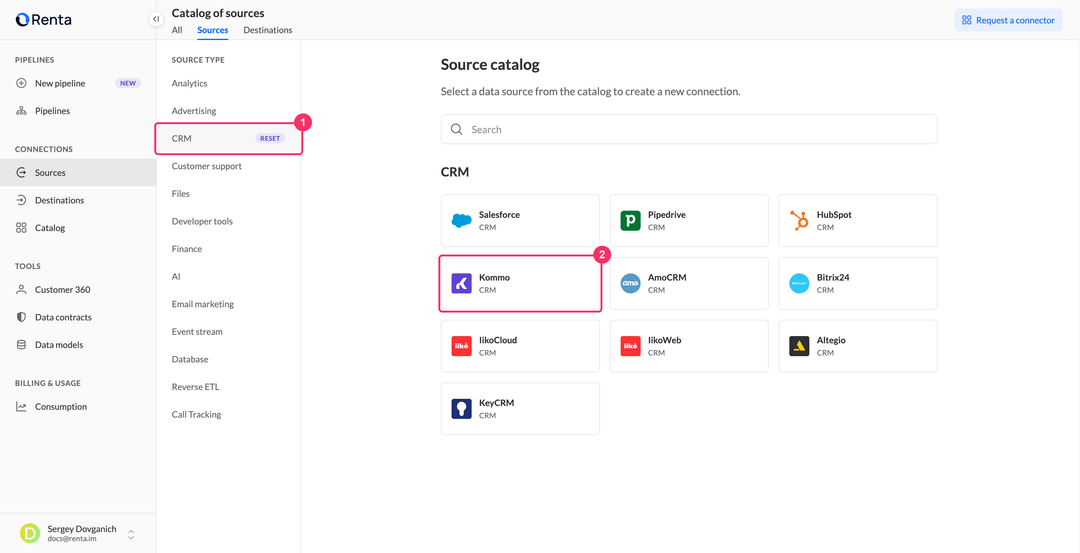Click the HubSpot orange logo icon
Image resolution: width=1080 pixels, height=553 pixels.
pyautogui.click(x=799, y=220)
